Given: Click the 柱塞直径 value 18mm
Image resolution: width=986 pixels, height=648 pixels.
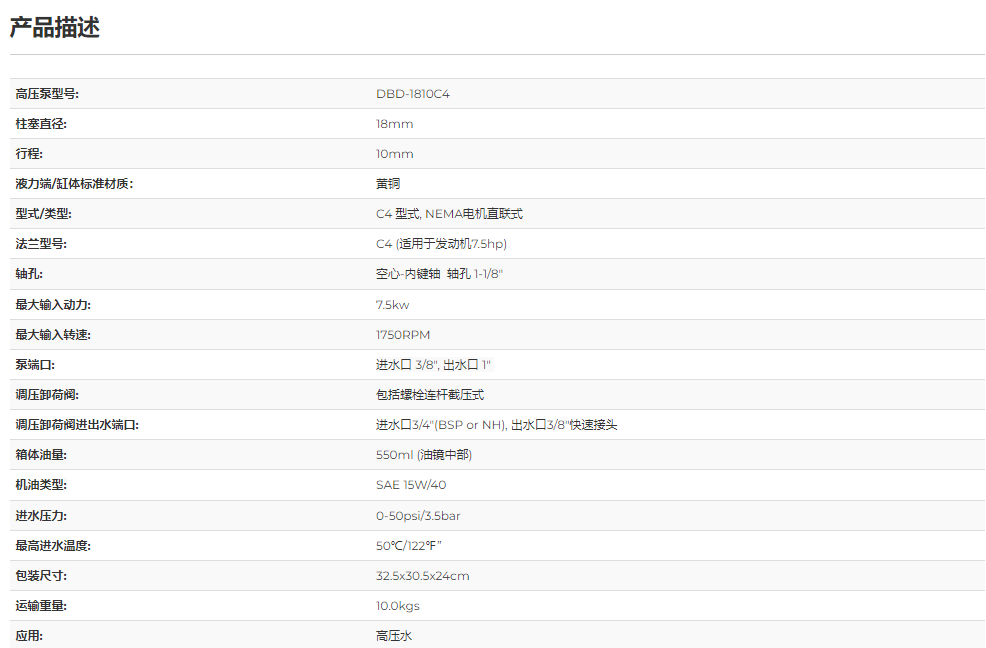Looking at the screenshot, I should (394, 124).
